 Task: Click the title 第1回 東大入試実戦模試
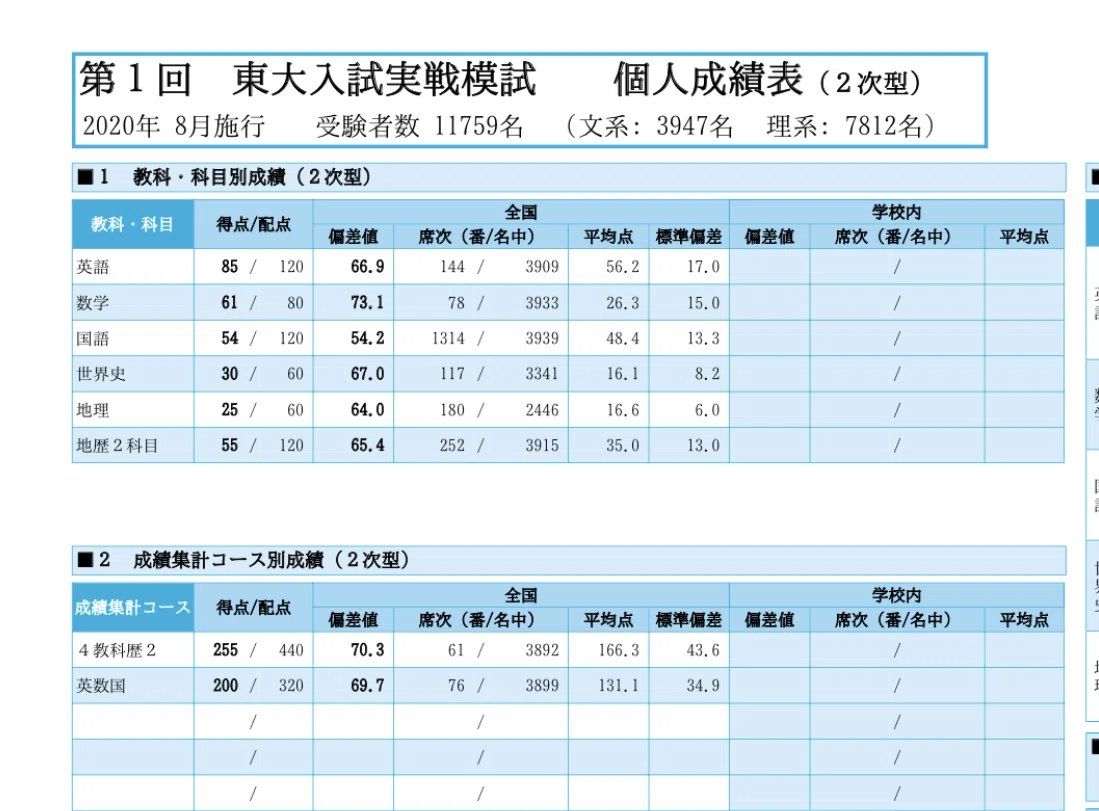pos(308,79)
